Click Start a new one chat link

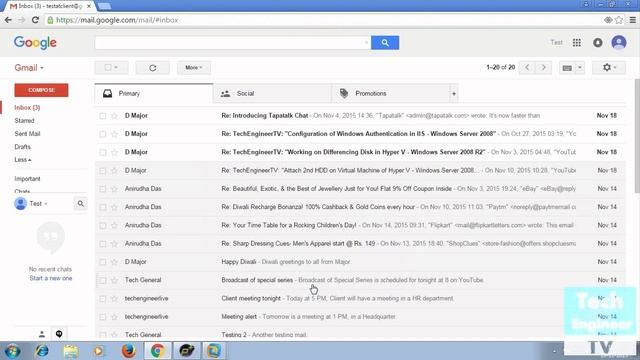pos(51,278)
